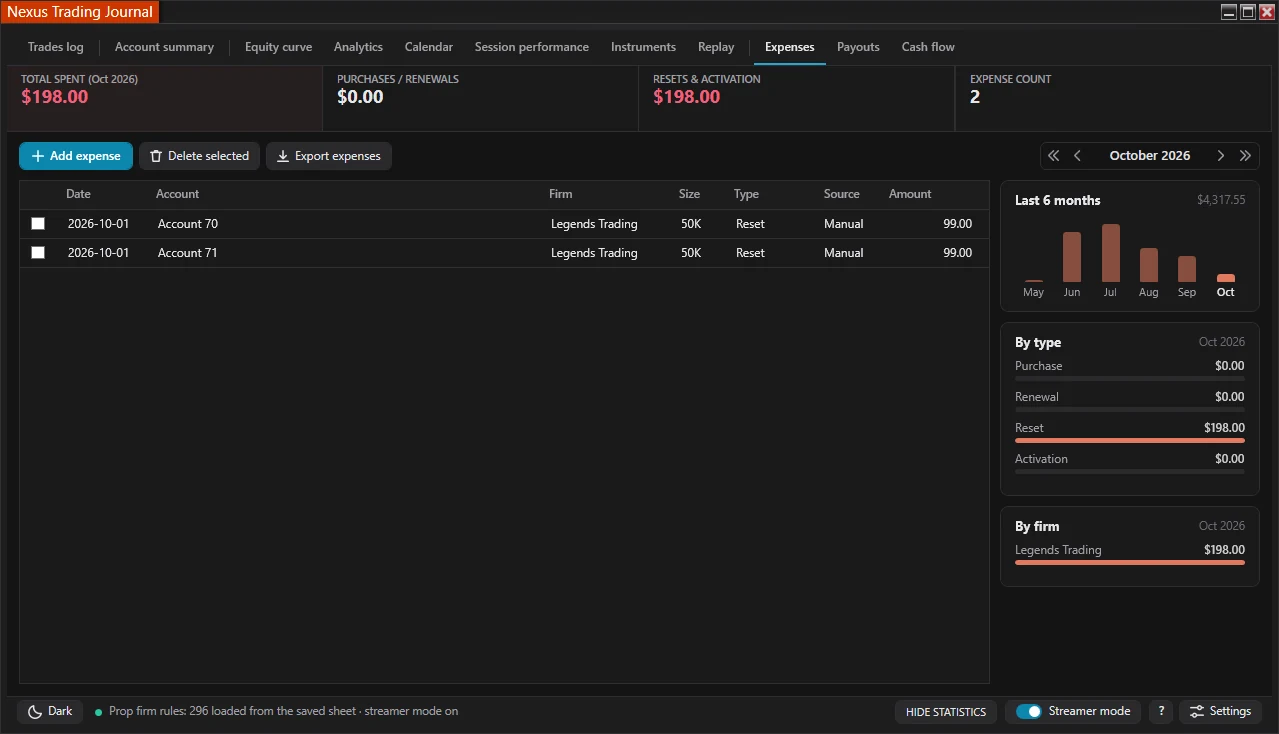Check the Account 70 row checkbox
Screen dimensions: 1279x734
(x=38, y=224)
